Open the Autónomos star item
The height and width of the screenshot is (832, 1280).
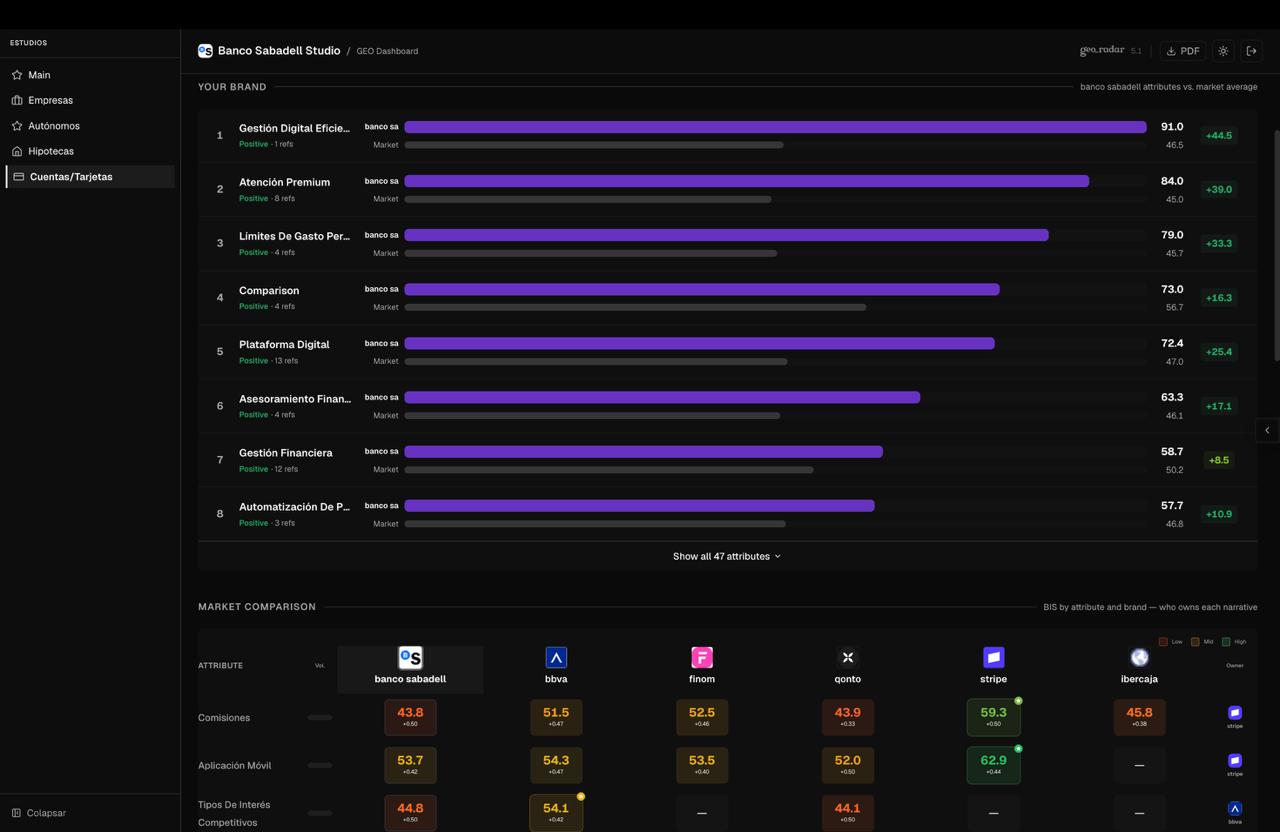coord(54,126)
